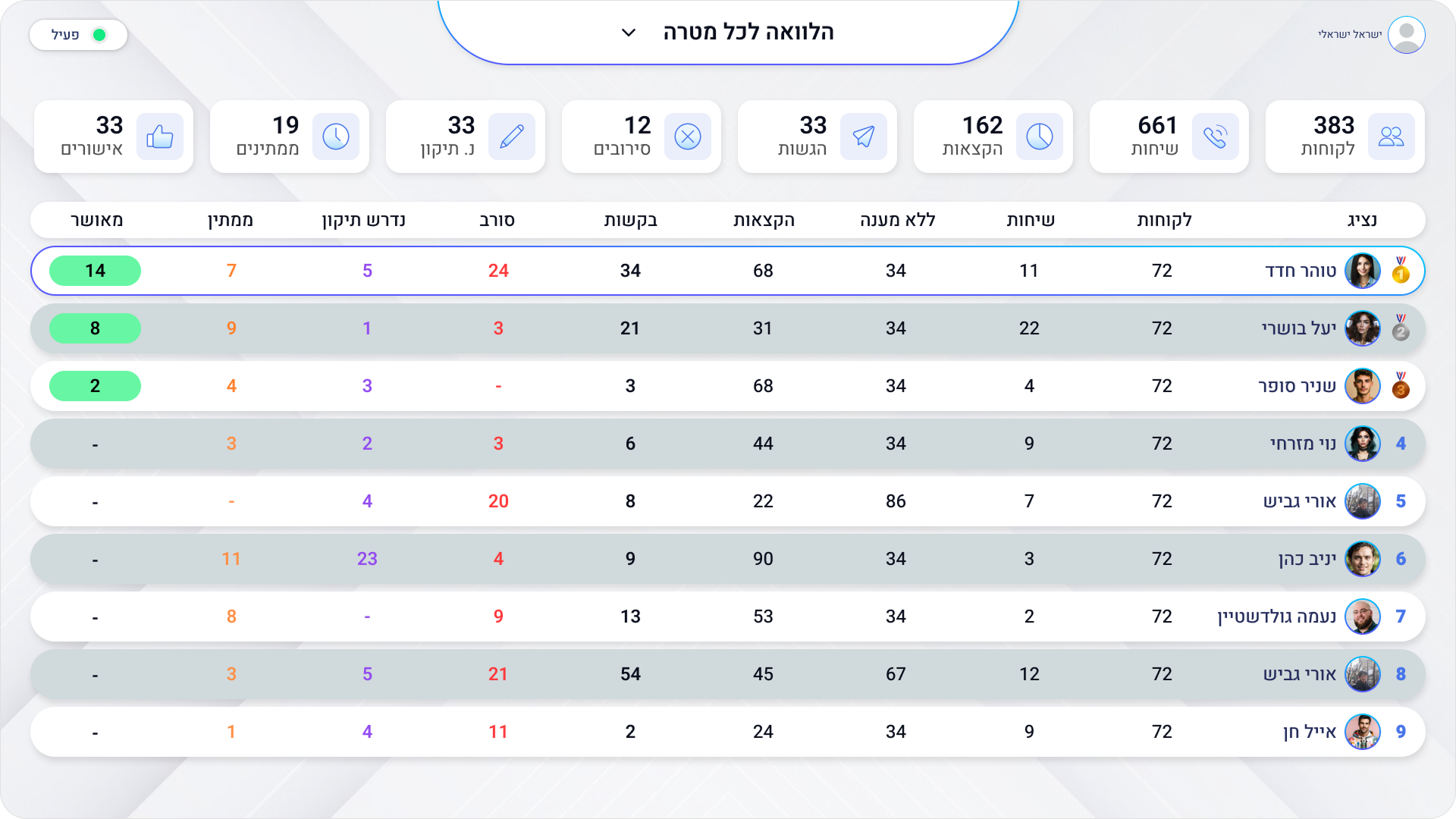Sort by the מאושר column header
This screenshot has height=819, width=1456.
click(x=96, y=220)
